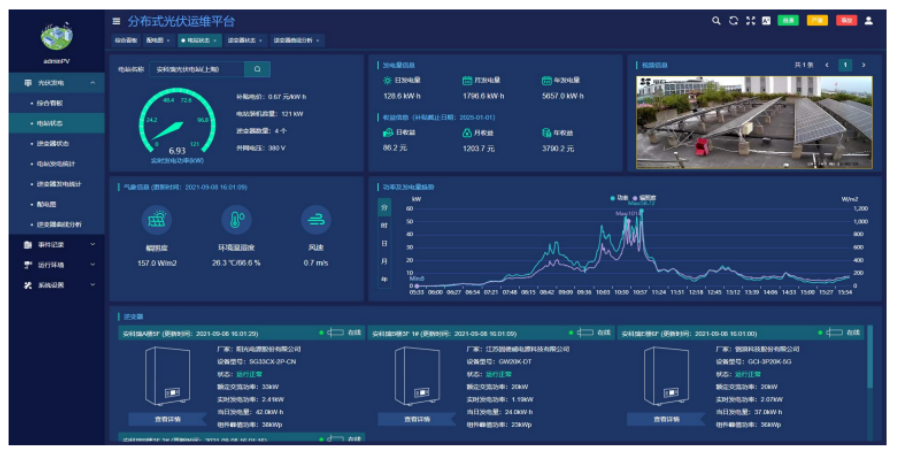Open 配电图 in the sidebar
This screenshot has width=900, height=457.
point(57,204)
